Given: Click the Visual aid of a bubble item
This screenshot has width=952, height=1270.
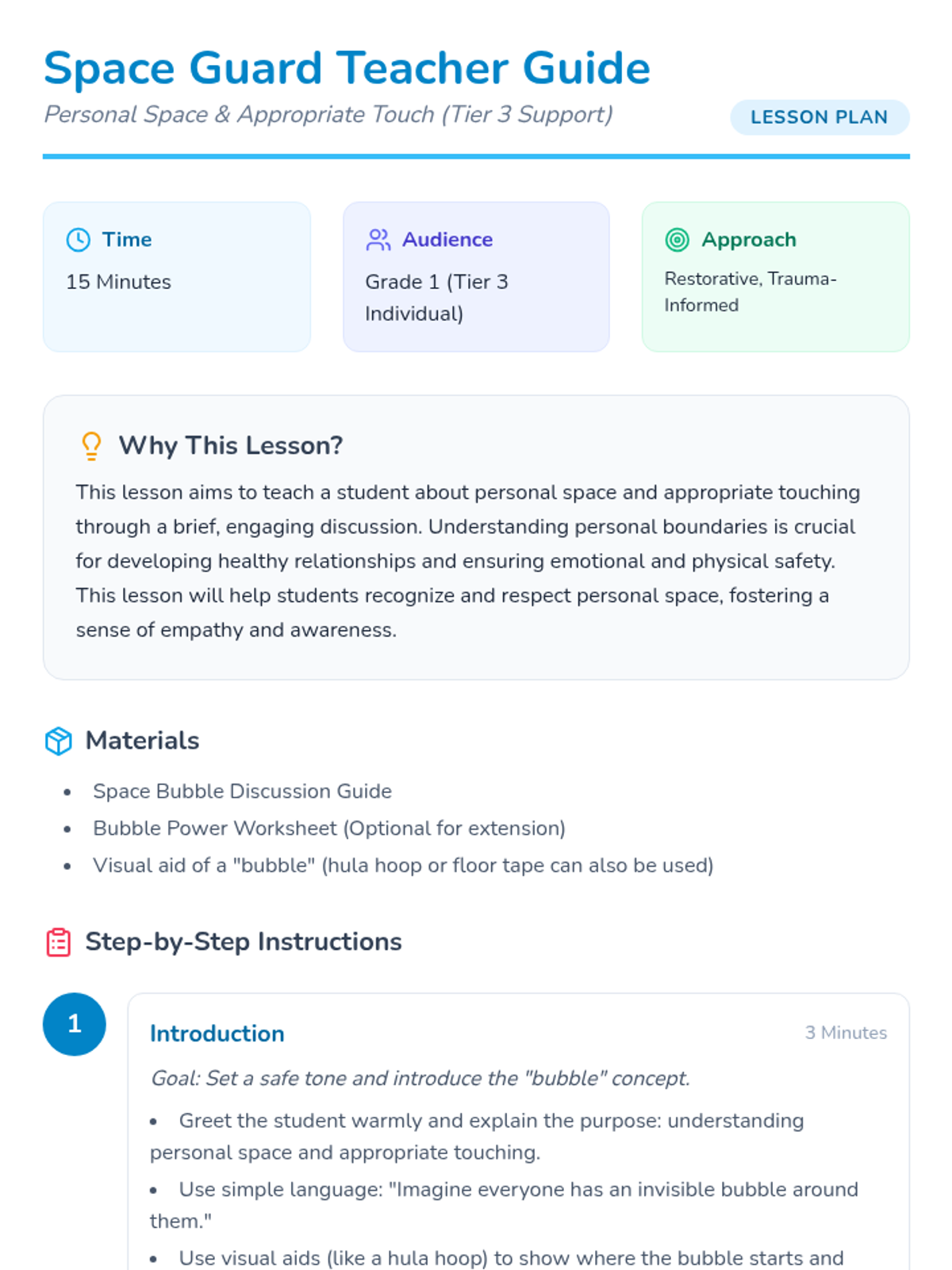Looking at the screenshot, I should [x=402, y=865].
